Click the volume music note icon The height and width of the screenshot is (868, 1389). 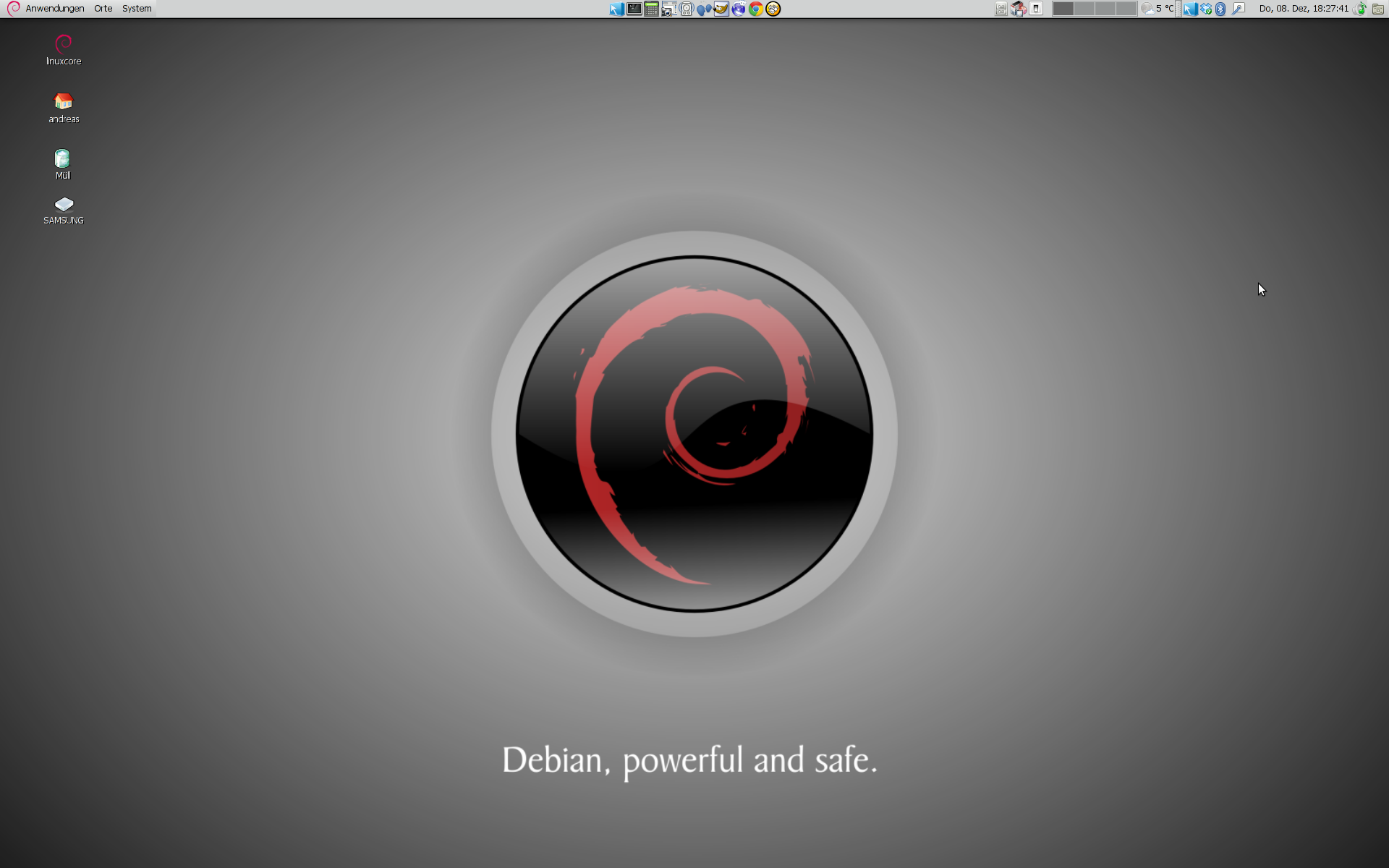[1360, 9]
